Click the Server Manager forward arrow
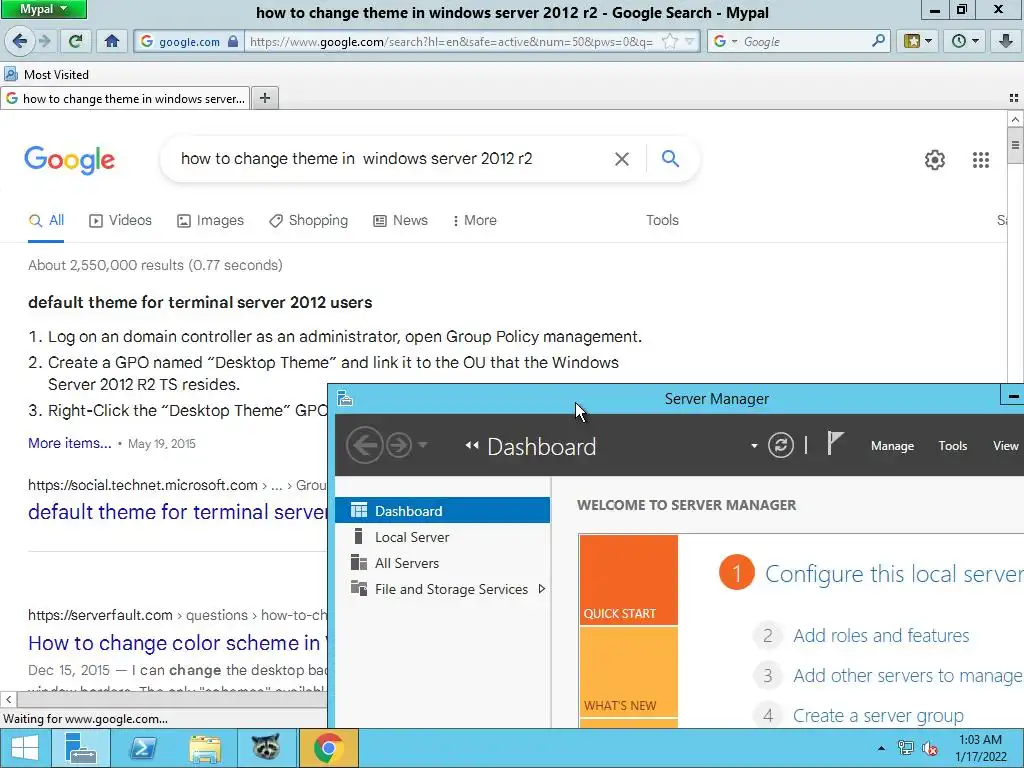The height and width of the screenshot is (768, 1024). [398, 445]
